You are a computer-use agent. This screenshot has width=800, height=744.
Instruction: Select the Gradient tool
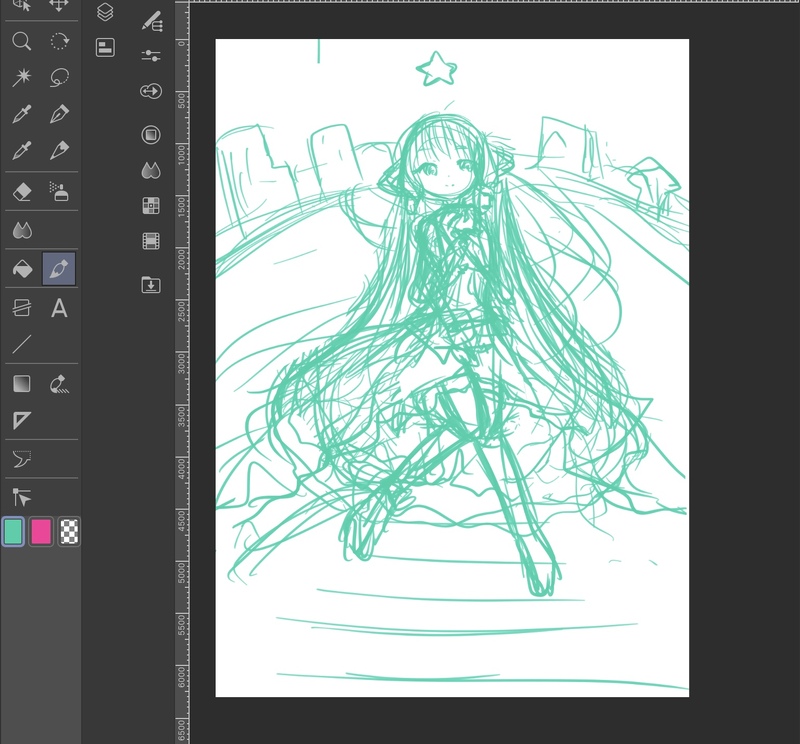[x=21, y=384]
